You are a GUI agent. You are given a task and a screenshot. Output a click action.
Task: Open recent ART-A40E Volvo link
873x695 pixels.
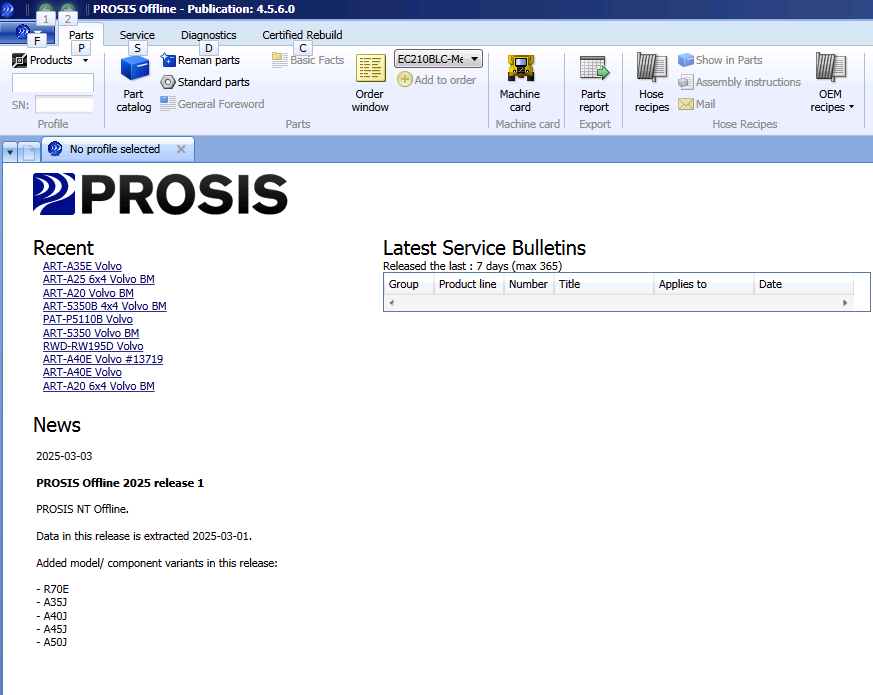(82, 372)
